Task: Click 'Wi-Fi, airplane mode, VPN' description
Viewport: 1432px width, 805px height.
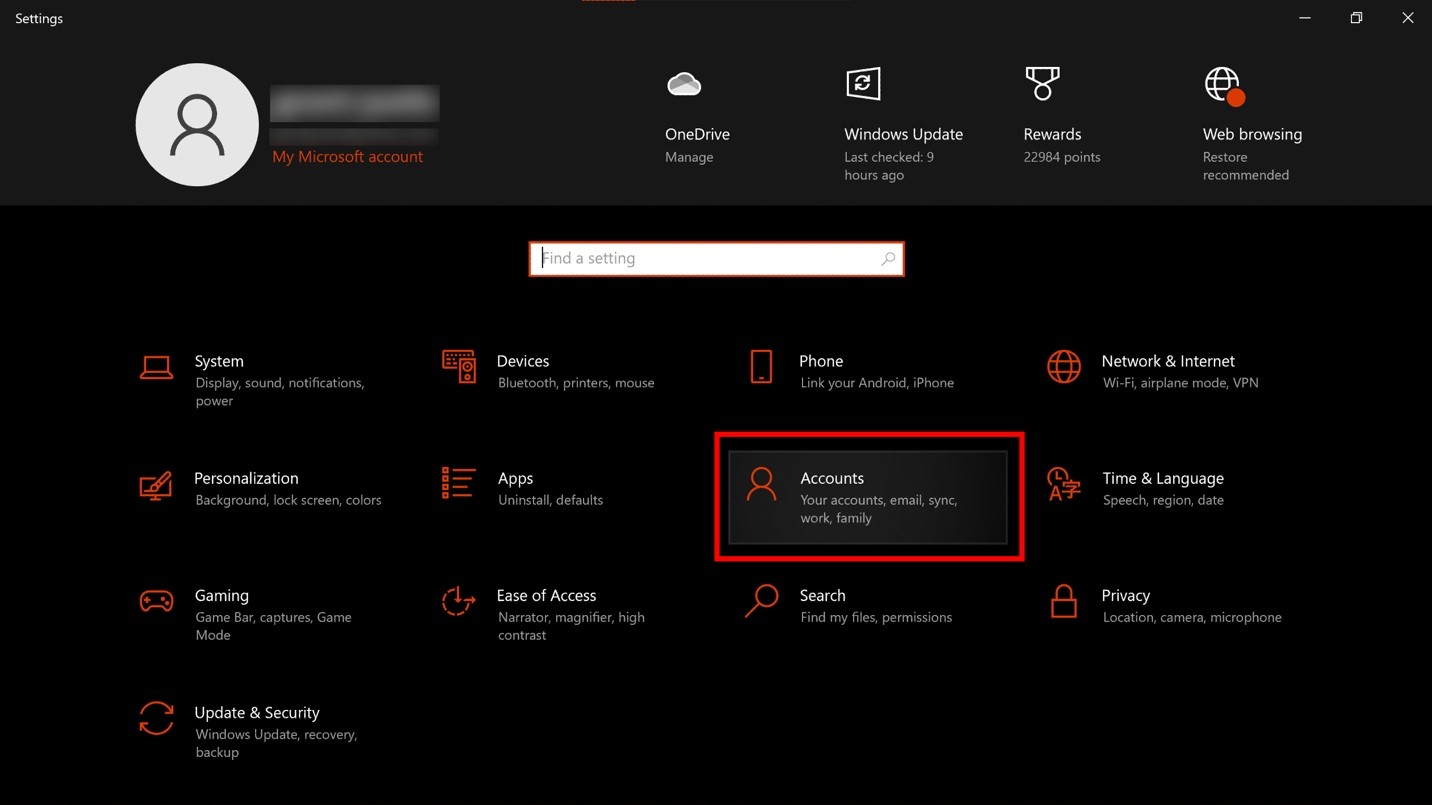Action: pos(1181,383)
